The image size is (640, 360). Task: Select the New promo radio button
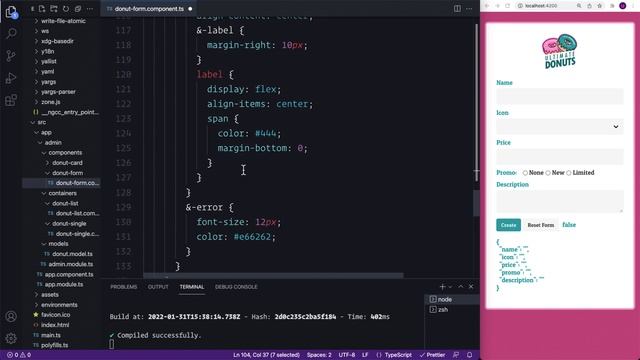pyautogui.click(x=548, y=173)
